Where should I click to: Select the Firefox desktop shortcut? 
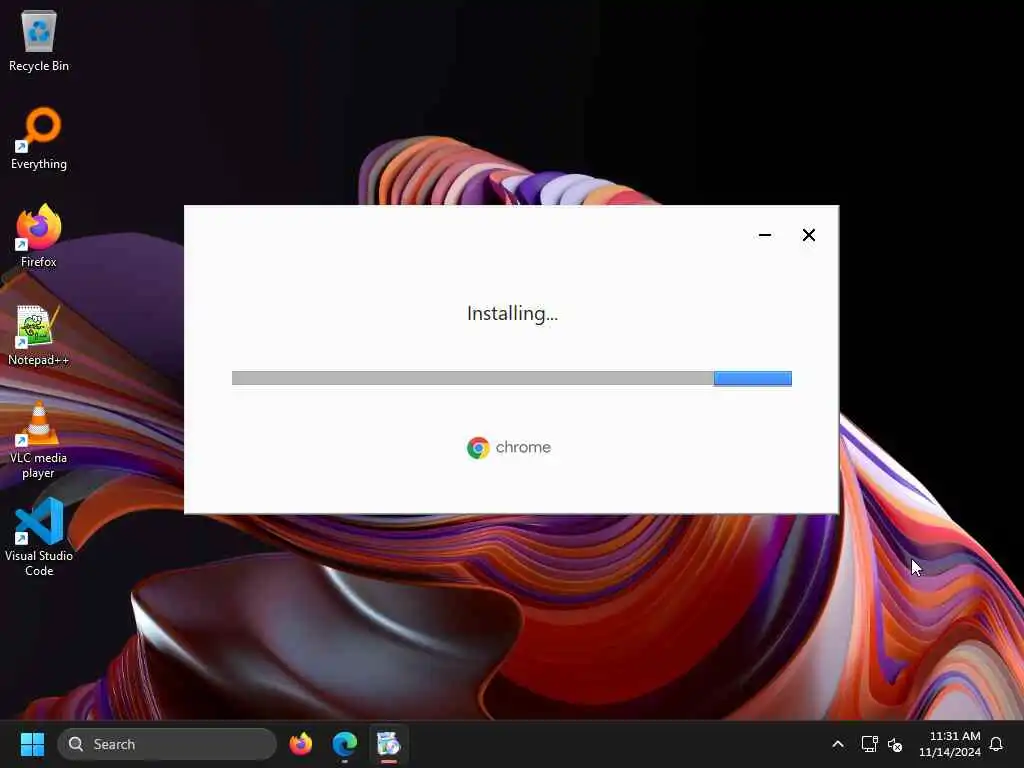pos(39,236)
